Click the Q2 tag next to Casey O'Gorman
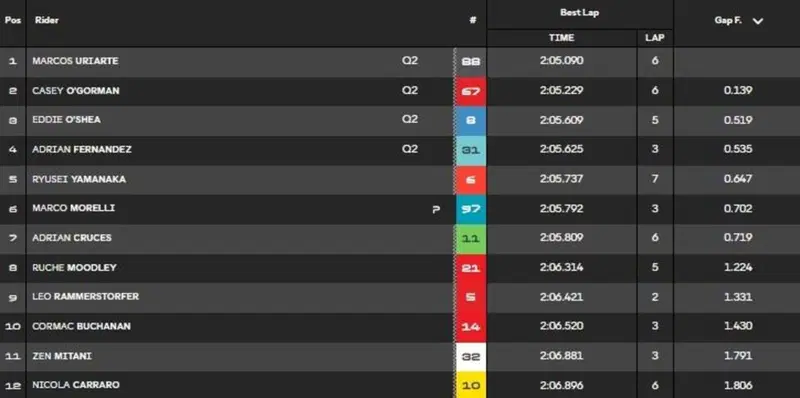The width and height of the screenshot is (800, 398). [410, 90]
